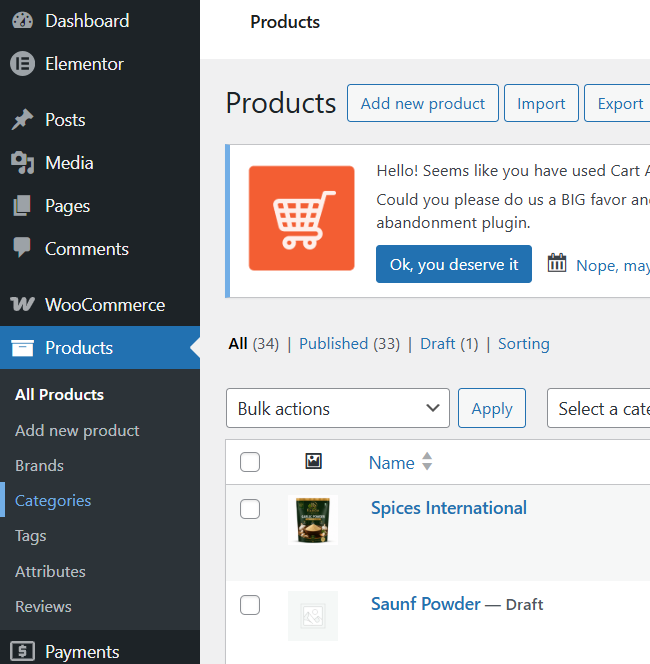Image resolution: width=650 pixels, height=664 pixels.
Task: Click the Products archive box icon
Action: coord(22,348)
